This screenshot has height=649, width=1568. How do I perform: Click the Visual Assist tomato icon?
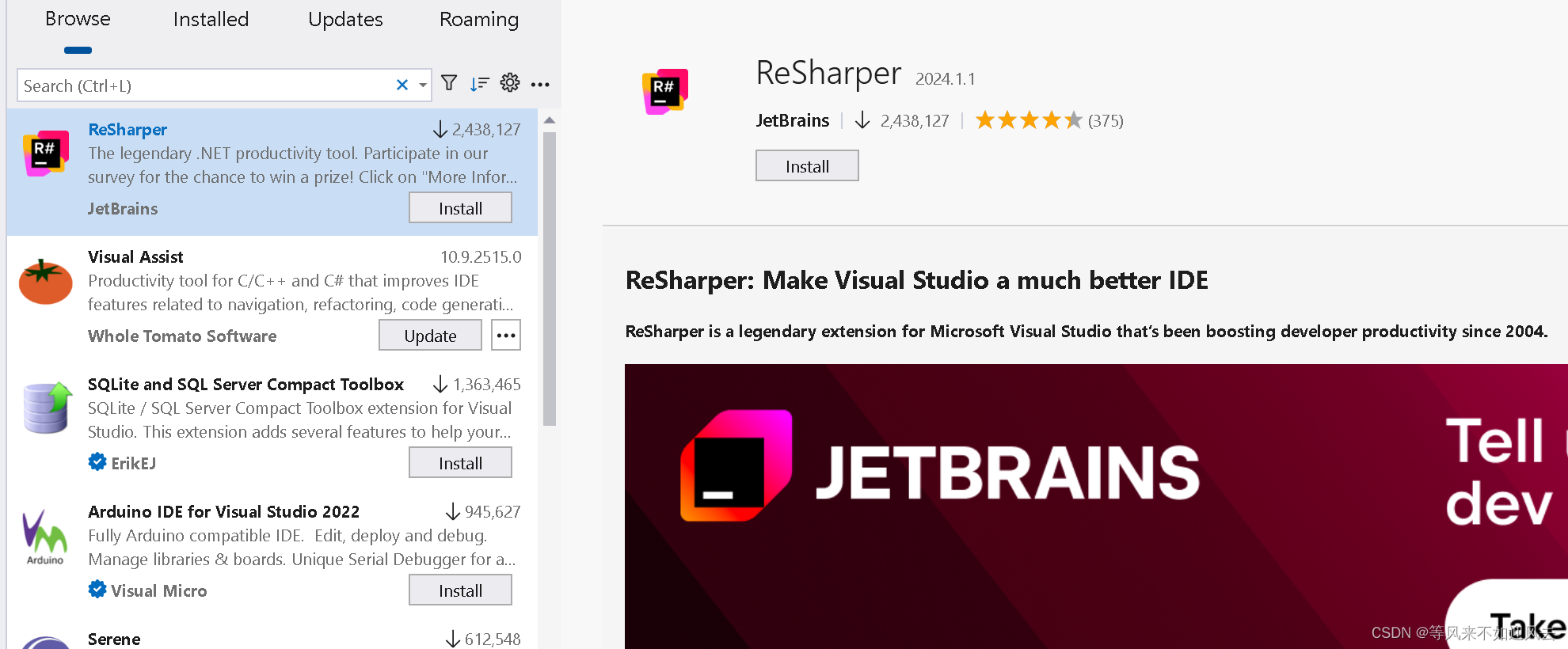coord(46,282)
